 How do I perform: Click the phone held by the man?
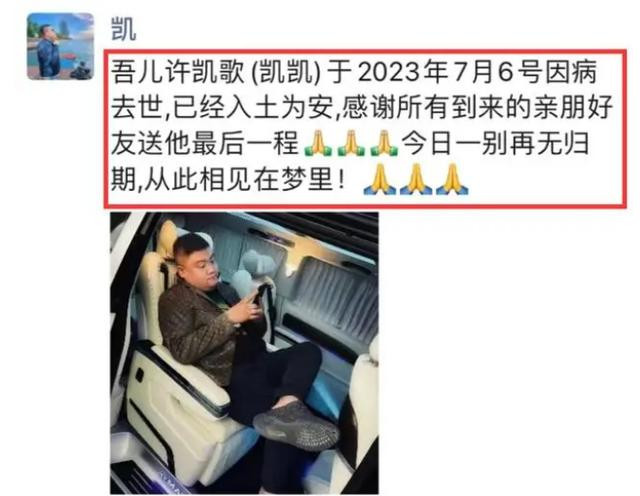click(x=259, y=296)
